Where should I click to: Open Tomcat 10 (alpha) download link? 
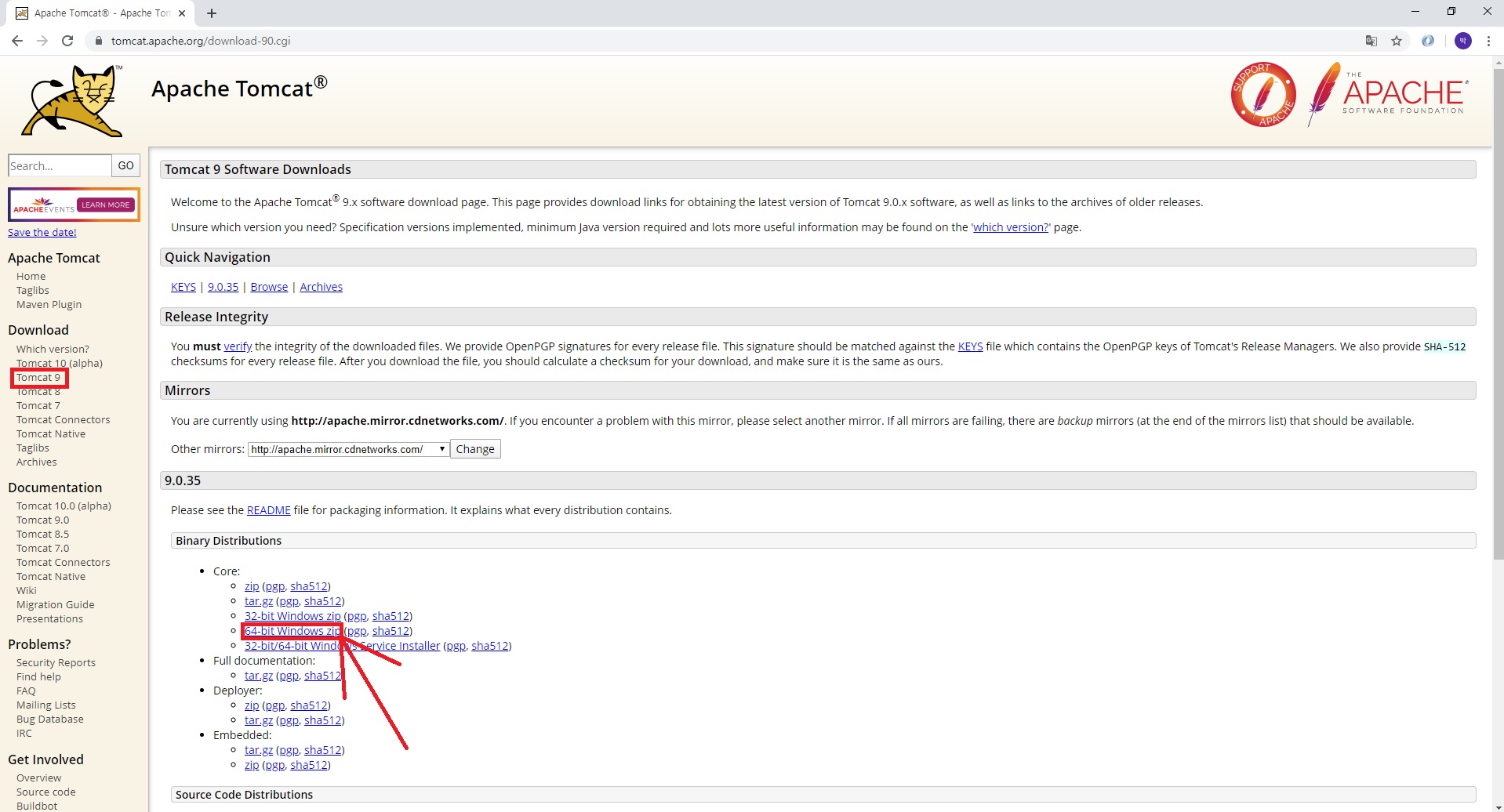point(60,364)
